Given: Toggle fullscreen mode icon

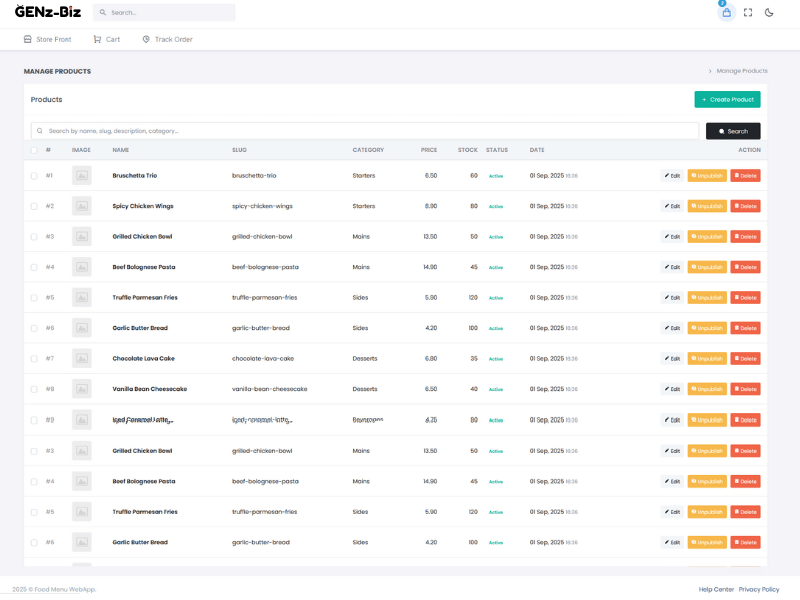Looking at the screenshot, I should click(x=748, y=13).
